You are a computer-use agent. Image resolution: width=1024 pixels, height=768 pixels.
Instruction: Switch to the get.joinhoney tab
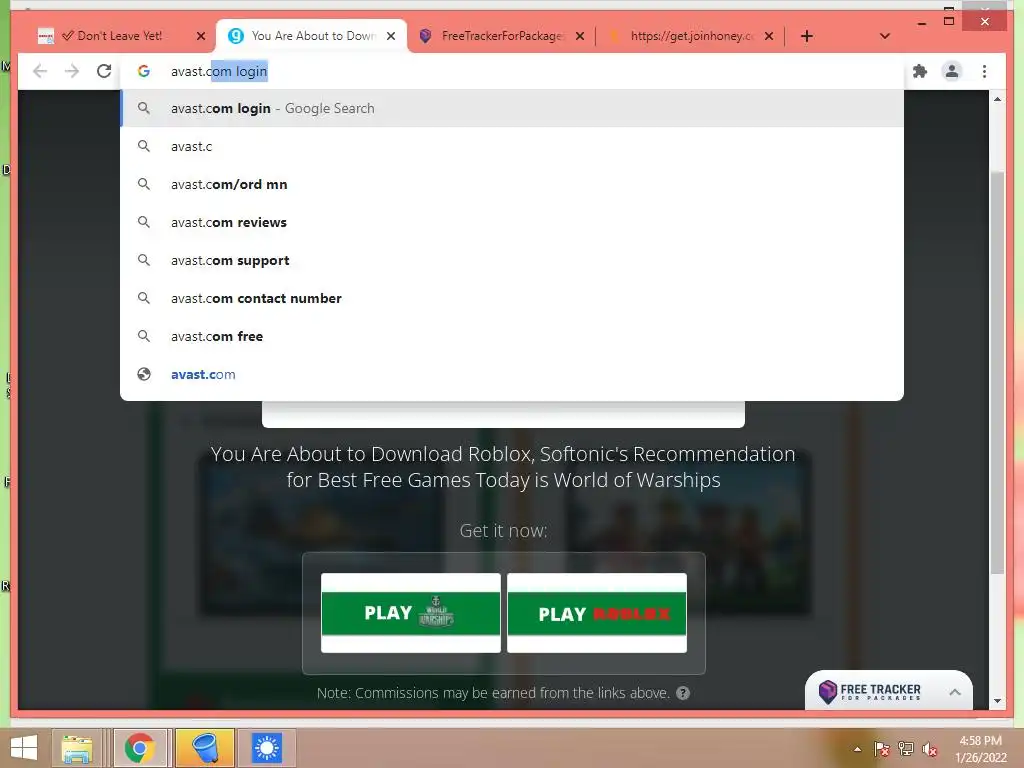[x=691, y=36]
